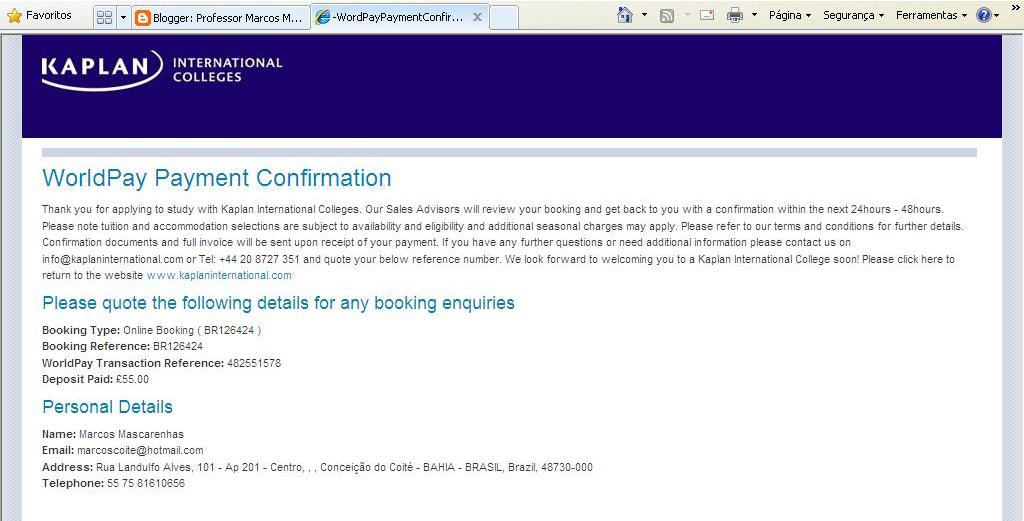This screenshot has height=521, width=1024.
Task: Open the Página menu
Action: click(x=790, y=15)
